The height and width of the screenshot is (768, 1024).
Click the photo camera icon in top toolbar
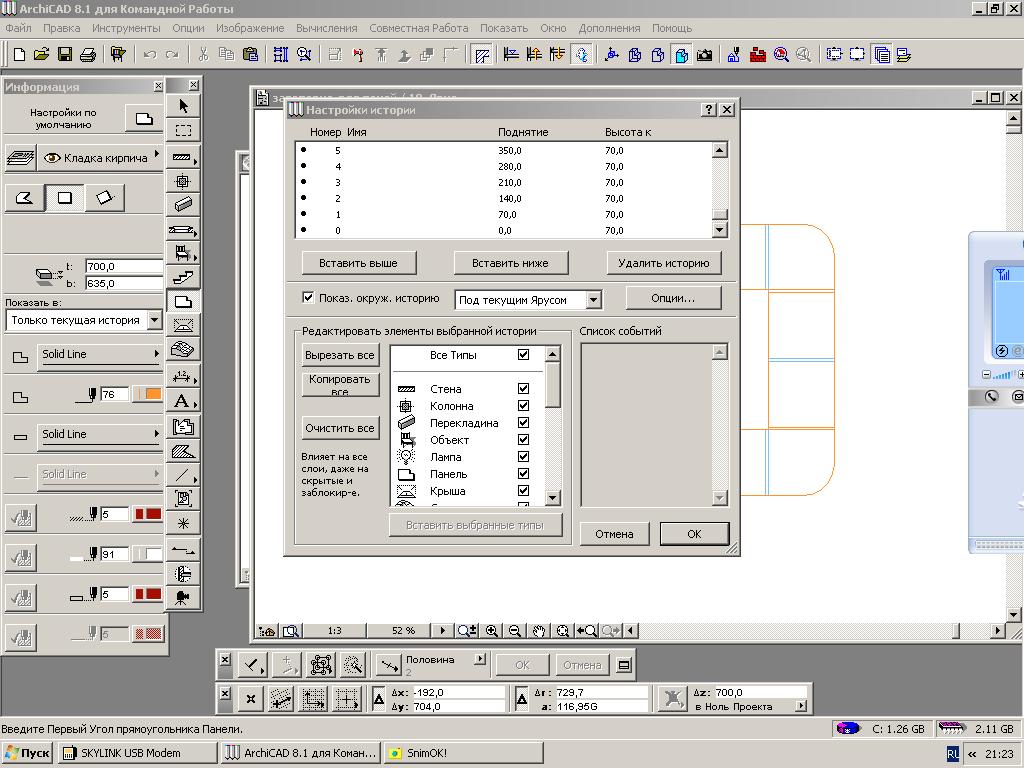point(705,54)
